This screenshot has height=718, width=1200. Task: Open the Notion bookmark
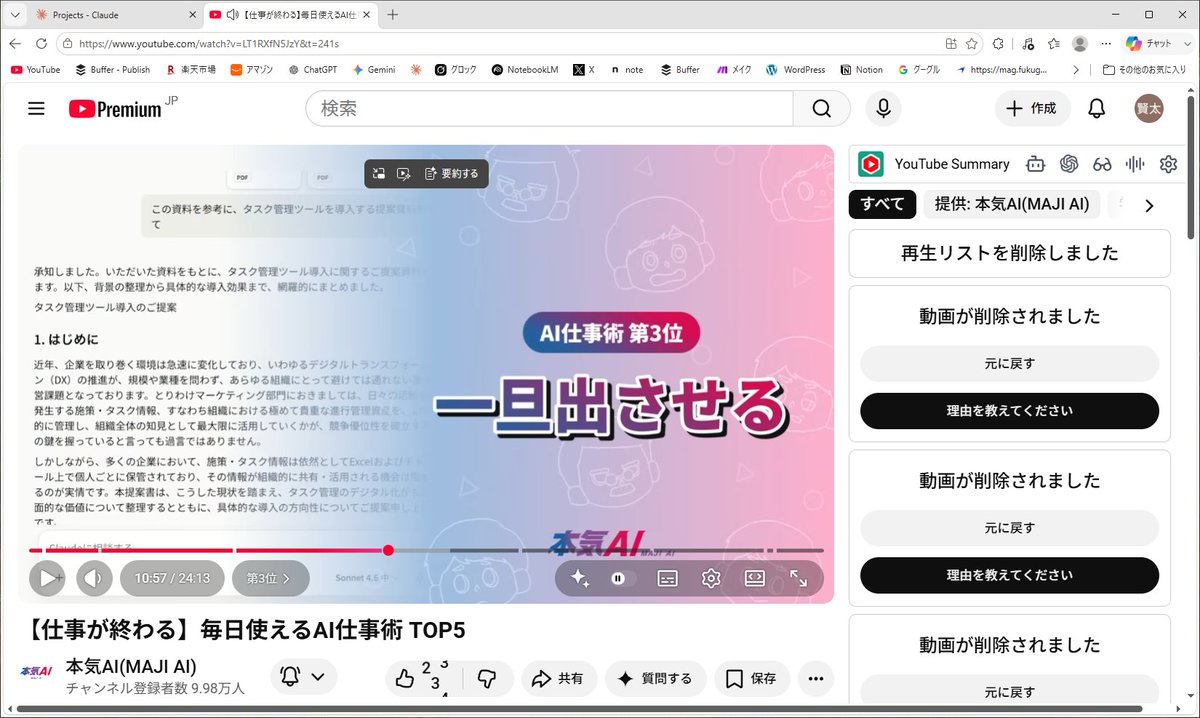[x=862, y=70]
